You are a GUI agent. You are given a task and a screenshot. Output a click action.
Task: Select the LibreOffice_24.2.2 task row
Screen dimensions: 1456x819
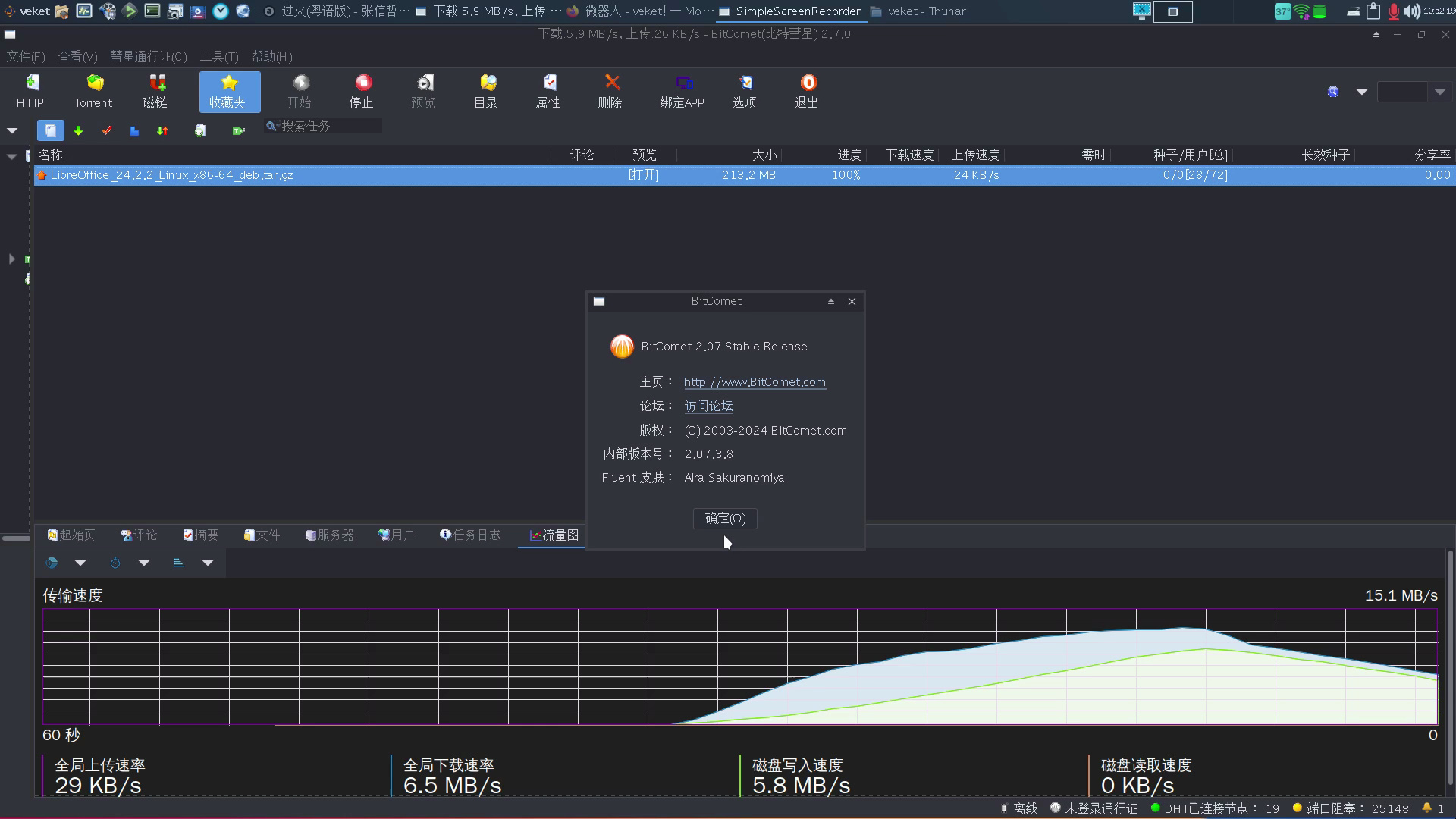tap(743, 175)
